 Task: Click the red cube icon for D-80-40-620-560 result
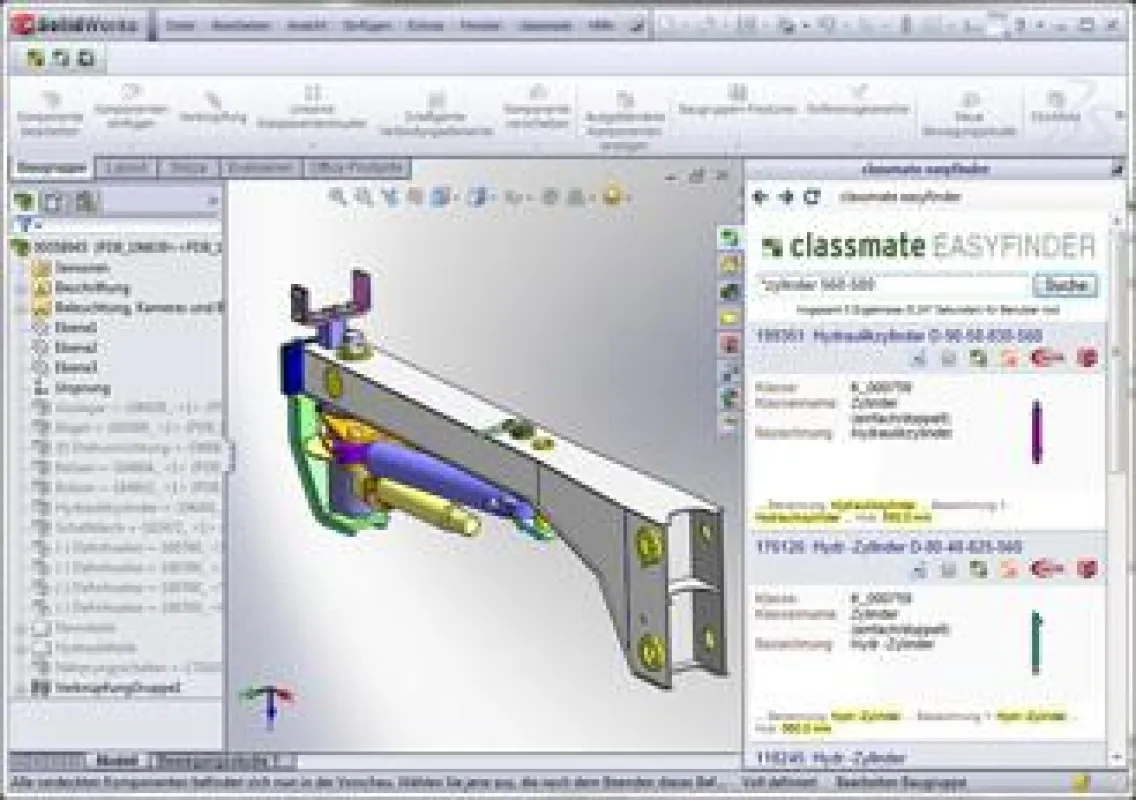point(1087,569)
